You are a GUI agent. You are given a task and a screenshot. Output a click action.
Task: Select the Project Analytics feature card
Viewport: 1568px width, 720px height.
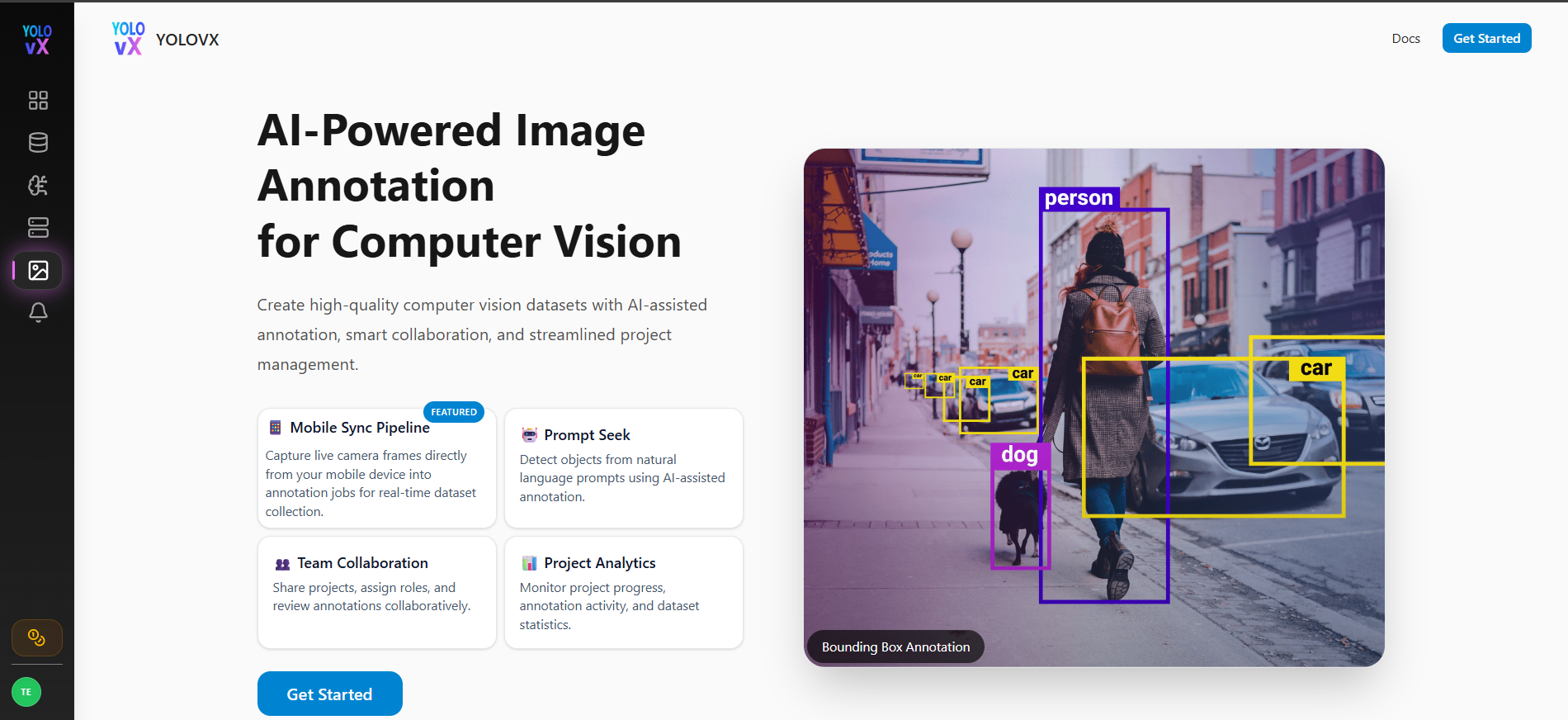(x=623, y=593)
